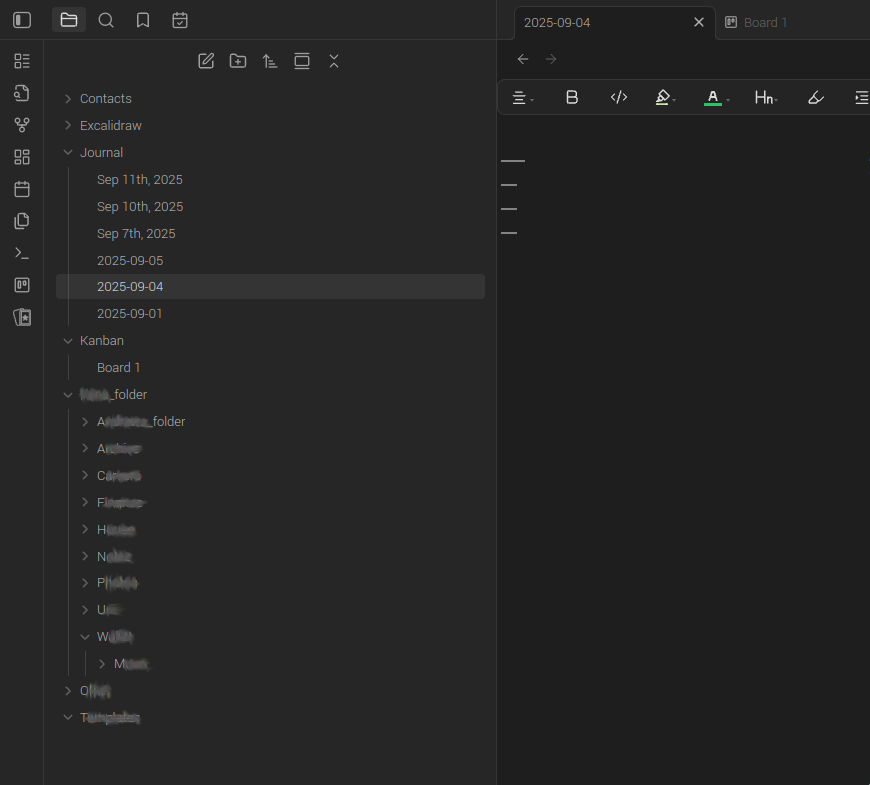
Task: Open the bookmarks panel icon
Action: point(143,20)
